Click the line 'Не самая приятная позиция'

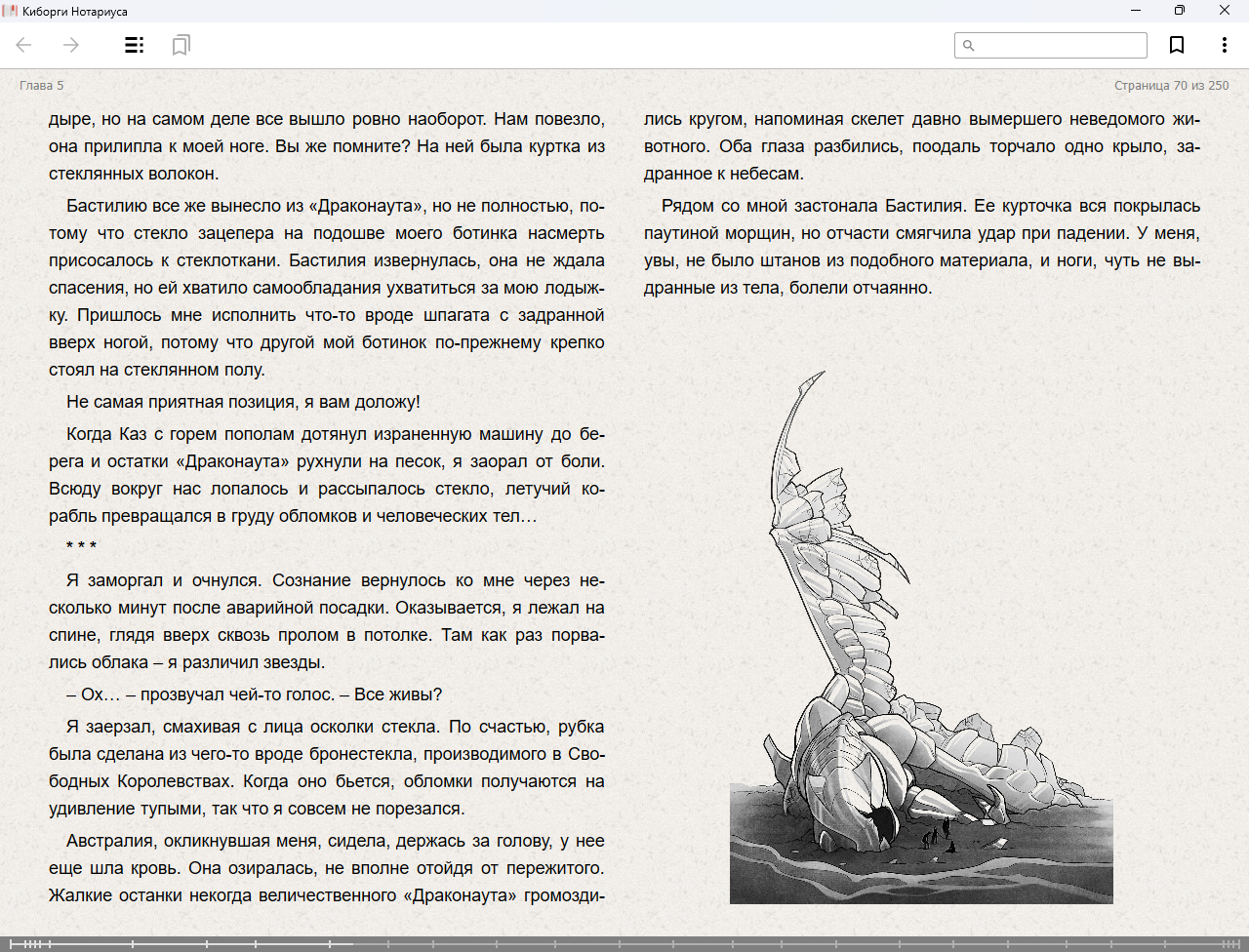click(243, 402)
